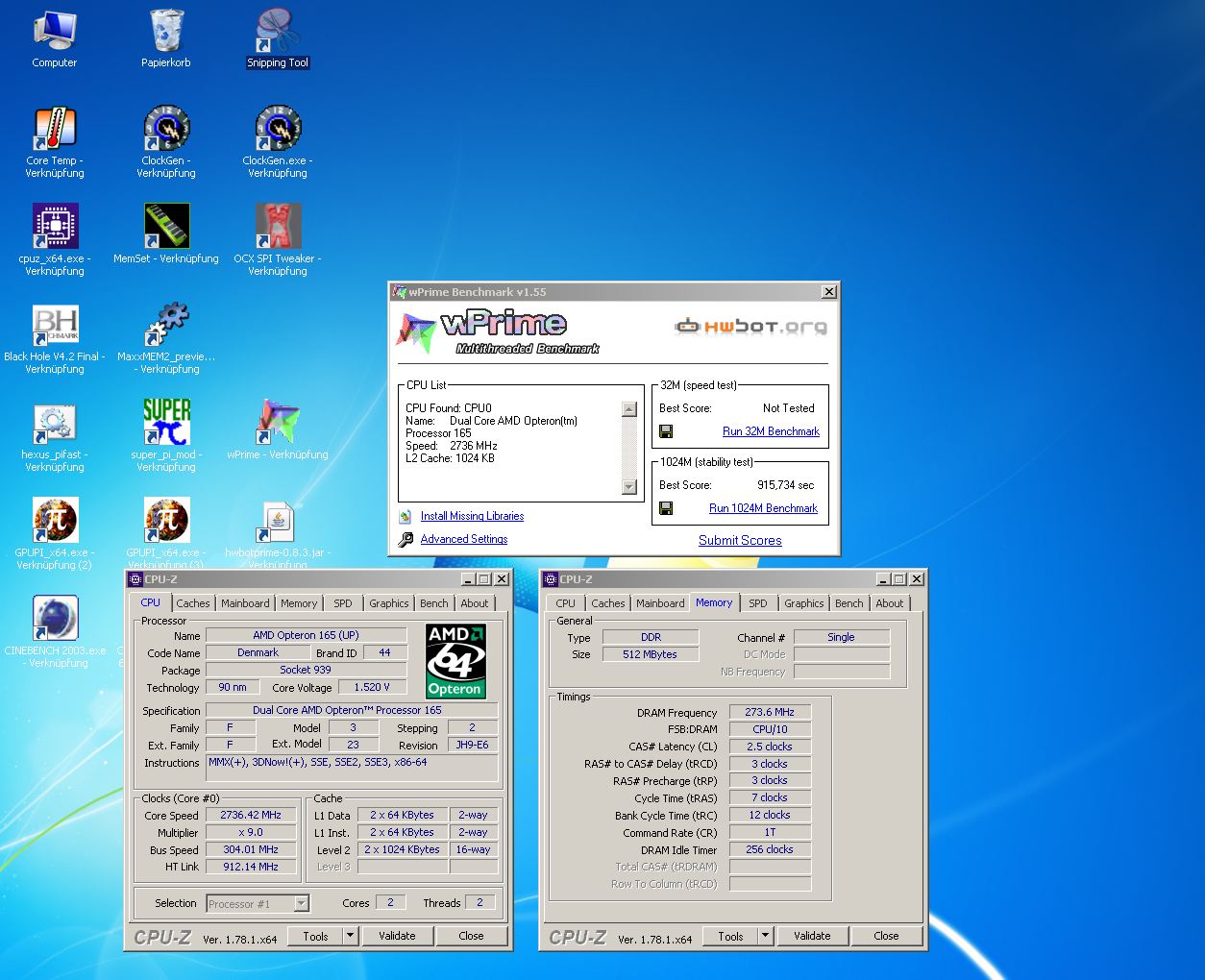1205x980 pixels.
Task: Run the 32M Benchmark
Action: click(771, 431)
